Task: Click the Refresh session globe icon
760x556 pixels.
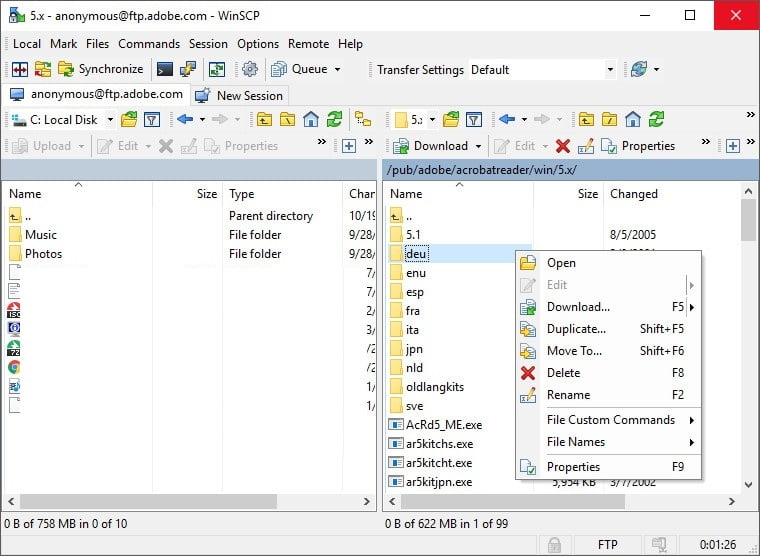Action: point(639,69)
